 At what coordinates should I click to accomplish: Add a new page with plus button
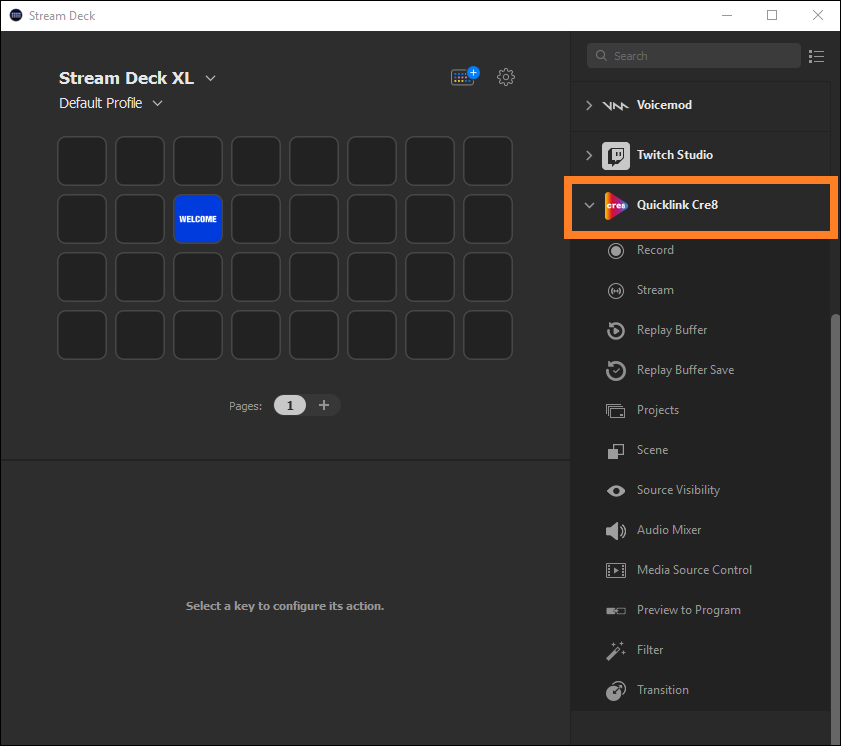click(x=324, y=405)
